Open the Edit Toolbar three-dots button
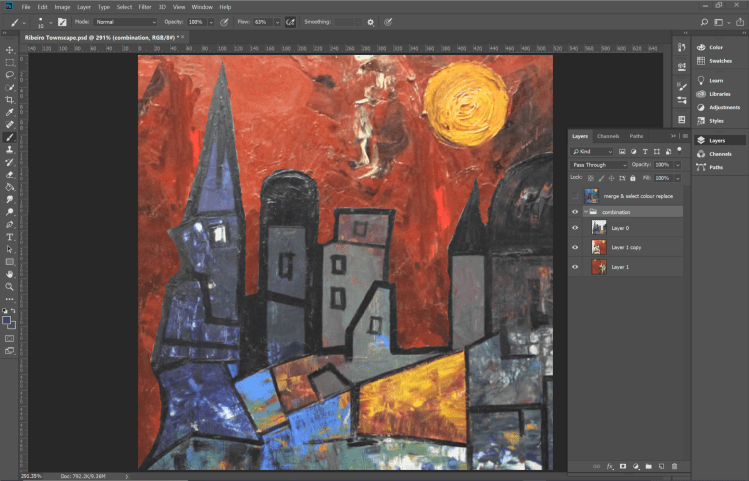Image resolution: width=749 pixels, height=481 pixels. (x=10, y=299)
